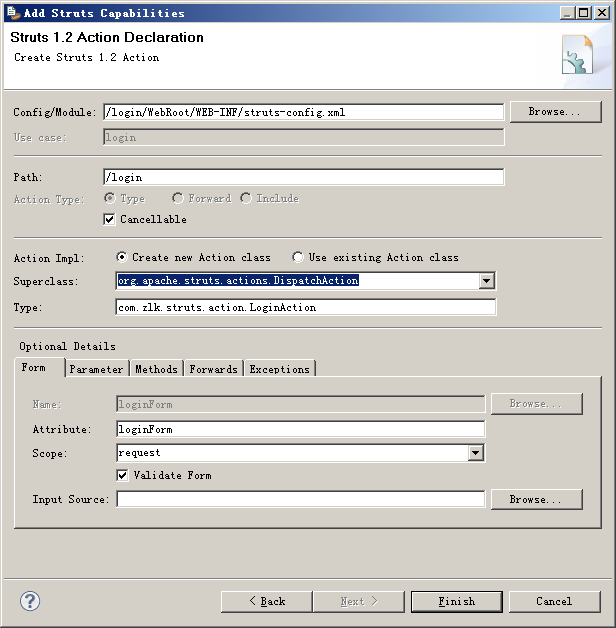This screenshot has width=616, height=628.
Task: Click the Path input field
Action: pyautogui.click(x=304, y=177)
